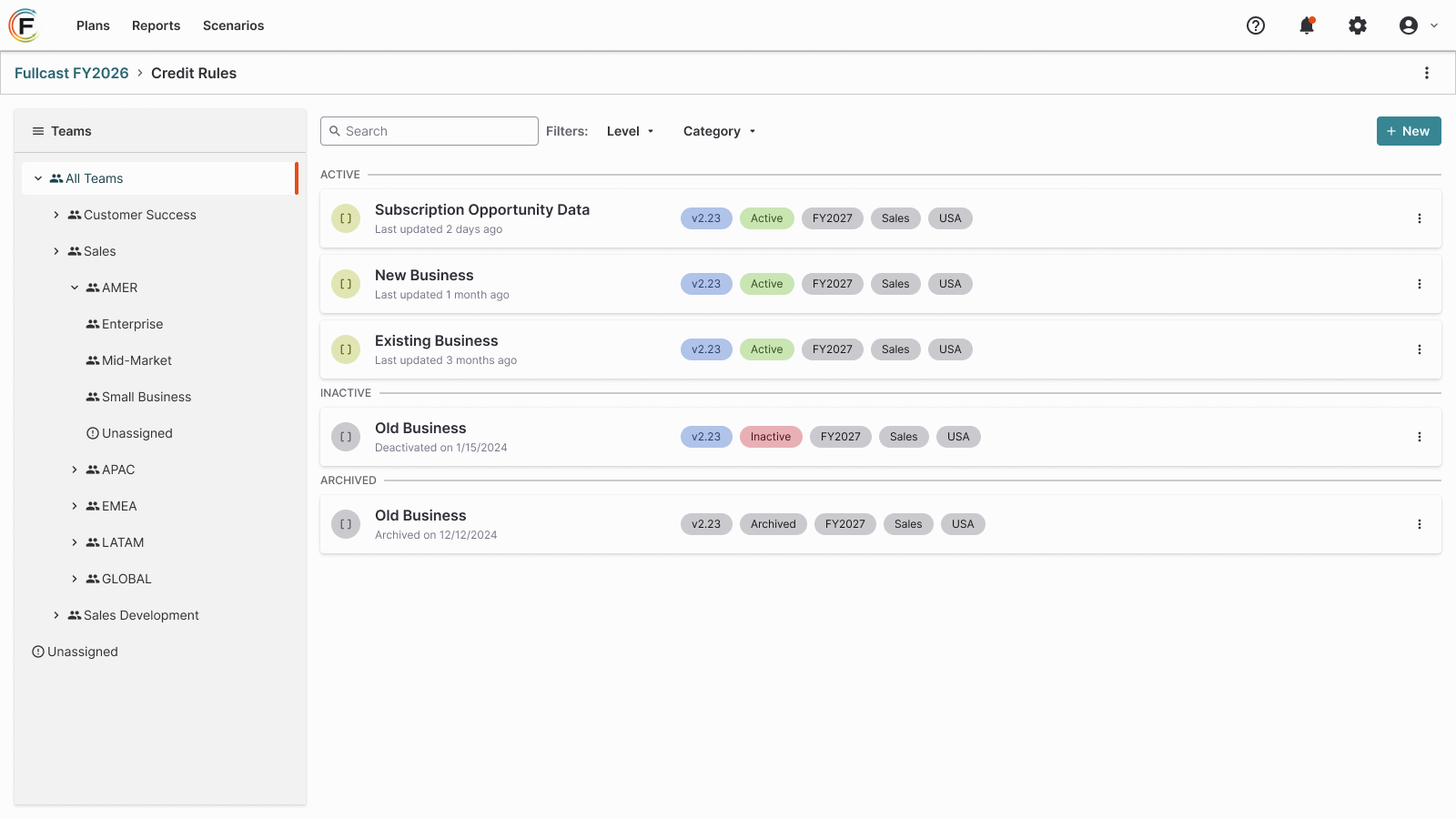Click 'Last updated 2 days ago' text
The image size is (1456, 819).
[x=439, y=229]
